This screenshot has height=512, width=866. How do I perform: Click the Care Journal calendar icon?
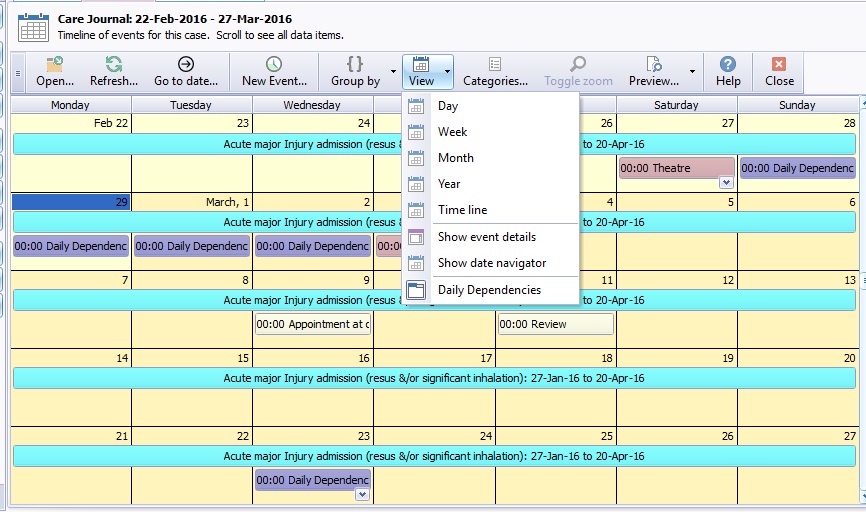point(33,28)
